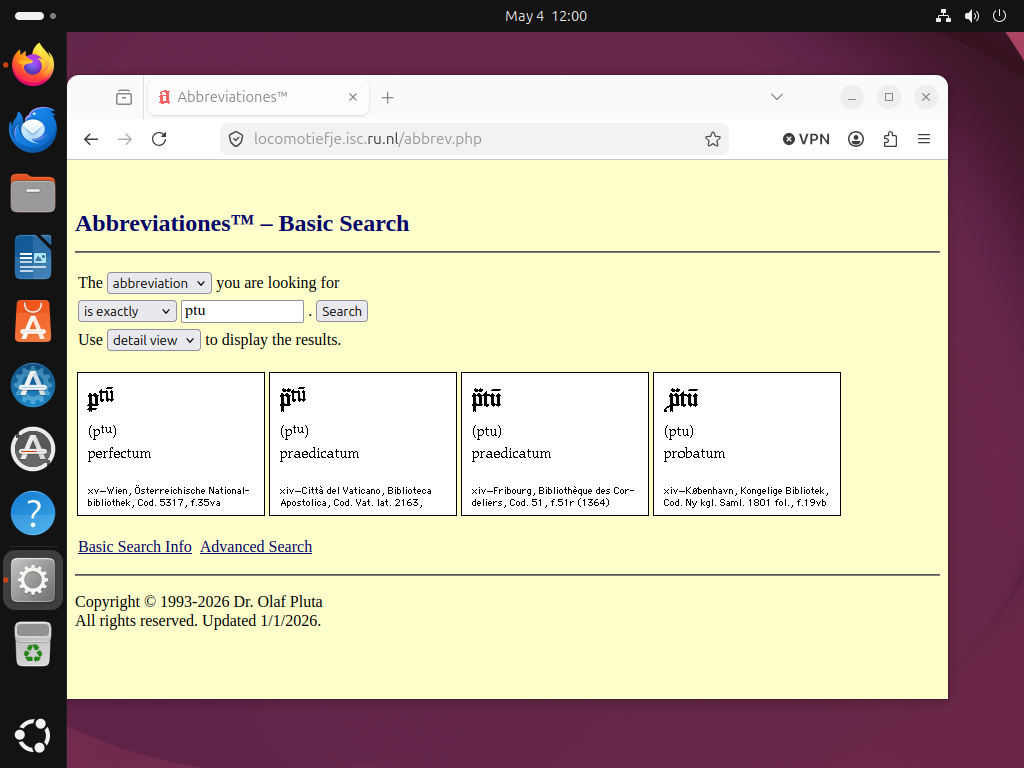Bookmark this page with the star icon
Screen dimensions: 1024x768
click(x=712, y=139)
